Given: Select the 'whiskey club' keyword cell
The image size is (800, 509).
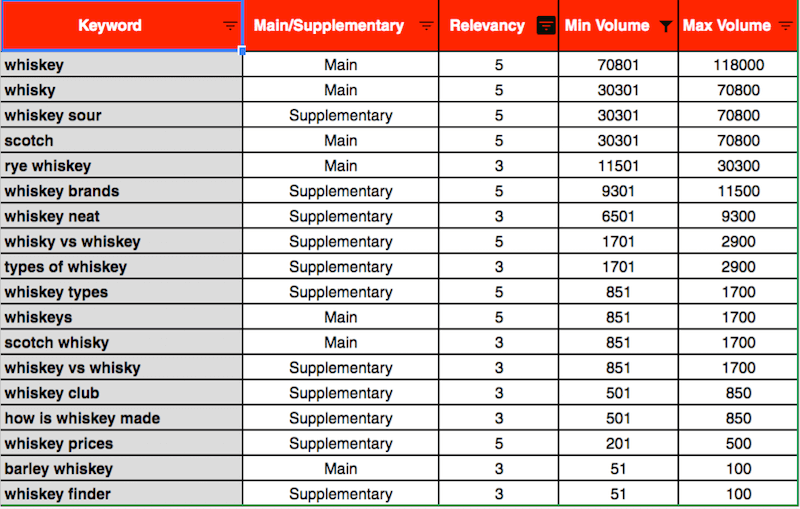Looking at the screenshot, I should [x=122, y=393].
